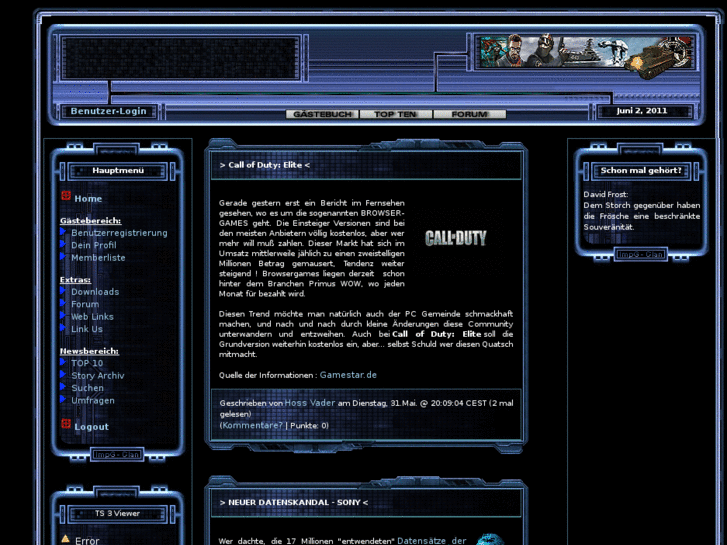Click the NEUER DATENSKANDAL - SONY title
This screenshot has width=727, height=545.
tap(294, 502)
